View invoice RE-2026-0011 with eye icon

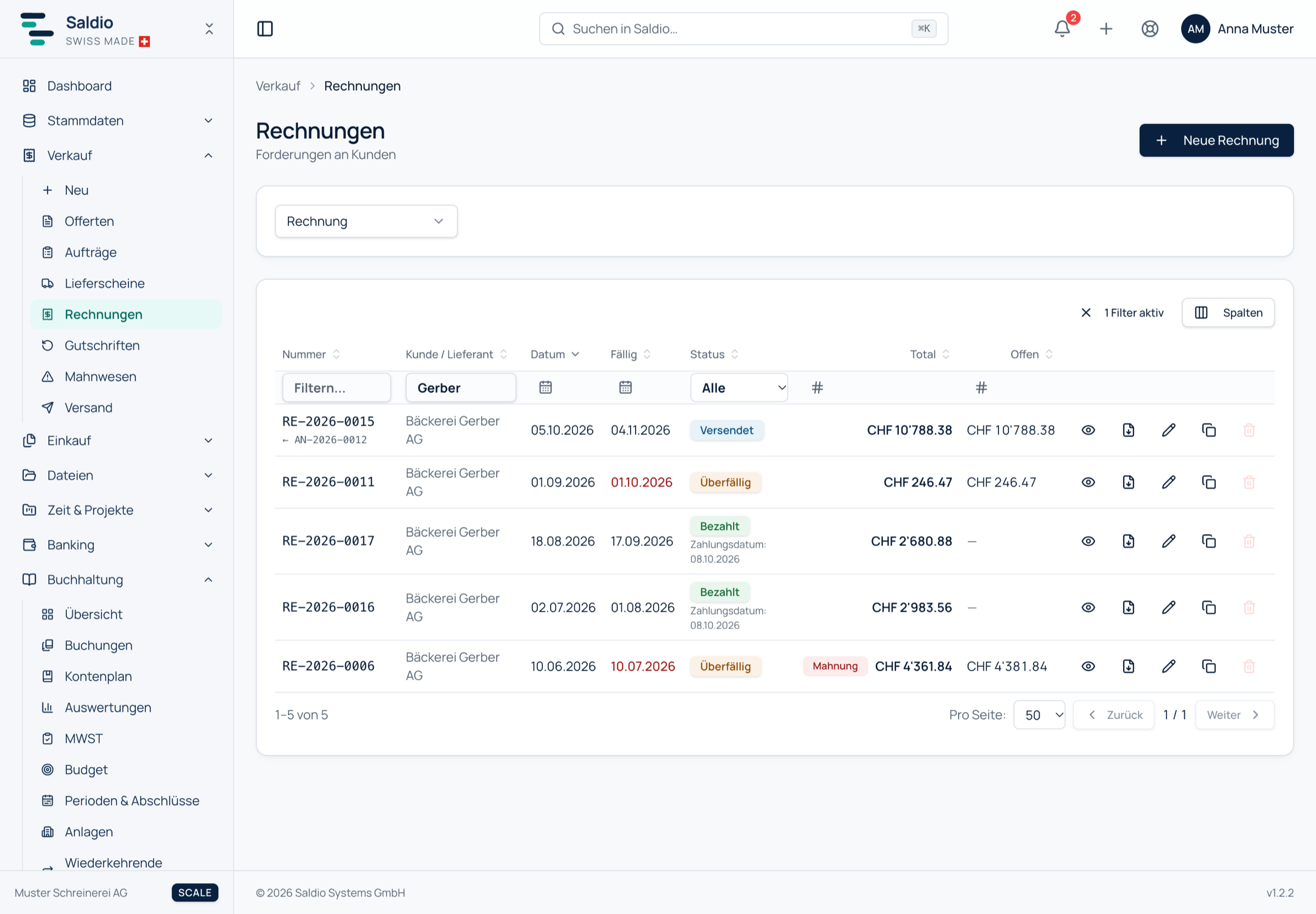click(x=1088, y=482)
